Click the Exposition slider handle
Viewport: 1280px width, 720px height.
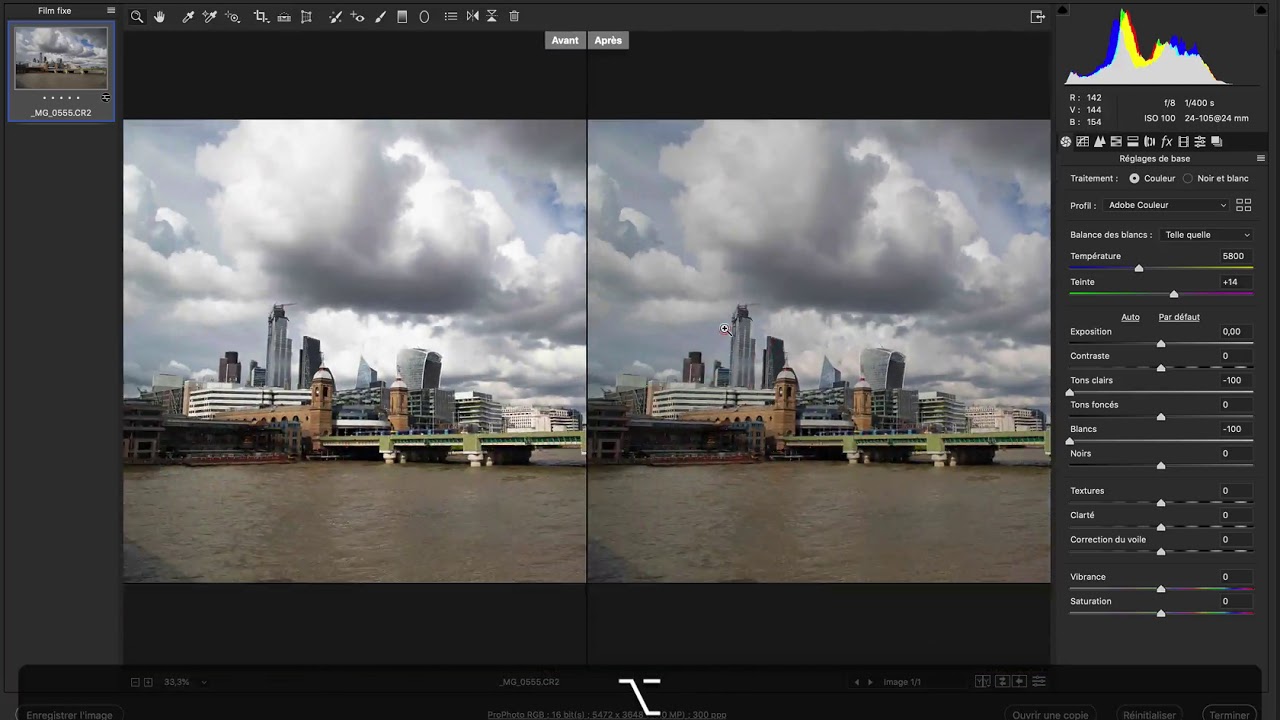(x=1161, y=343)
